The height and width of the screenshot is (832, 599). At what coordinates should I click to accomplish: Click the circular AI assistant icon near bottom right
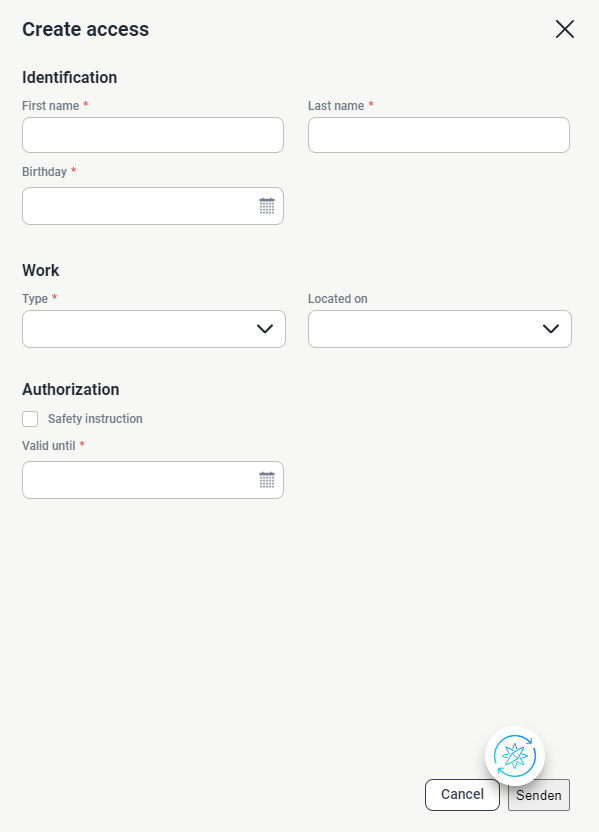tap(514, 756)
